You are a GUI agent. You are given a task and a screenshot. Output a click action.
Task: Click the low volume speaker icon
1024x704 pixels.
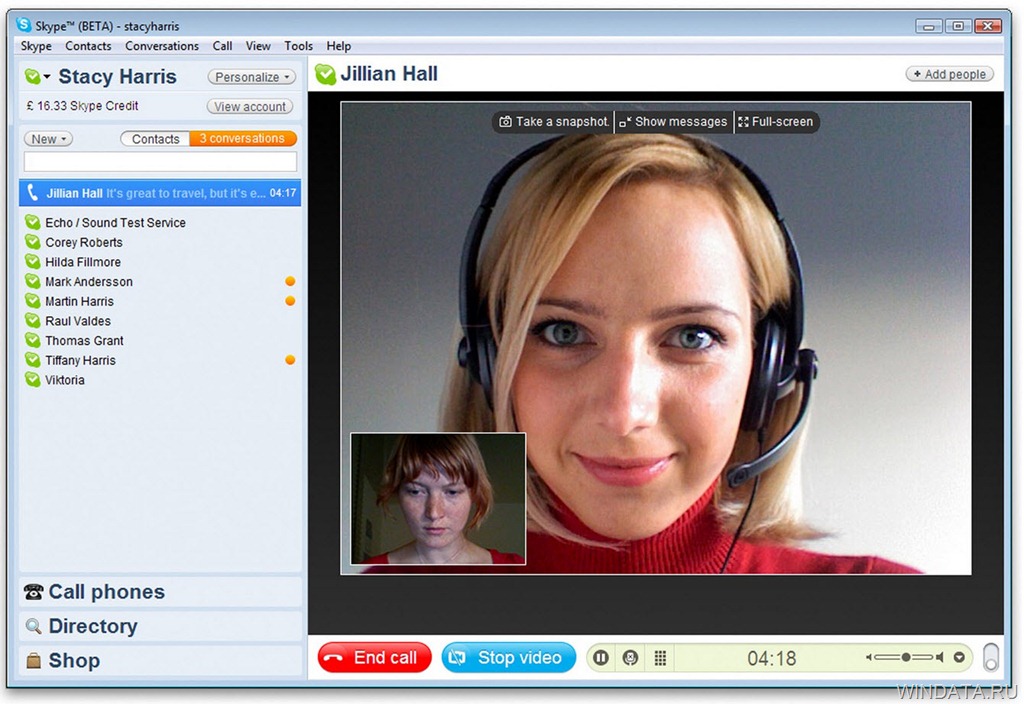(869, 658)
